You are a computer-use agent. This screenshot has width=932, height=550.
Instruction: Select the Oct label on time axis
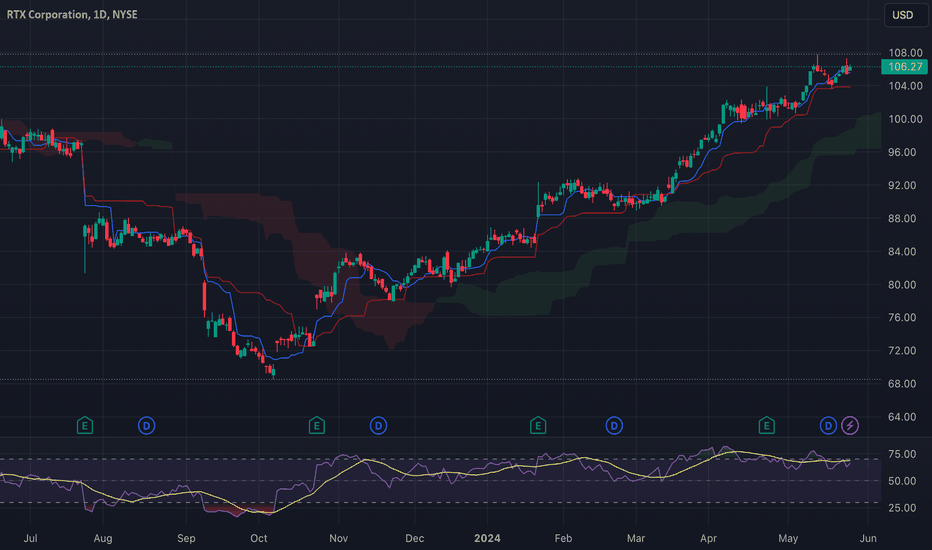259,538
